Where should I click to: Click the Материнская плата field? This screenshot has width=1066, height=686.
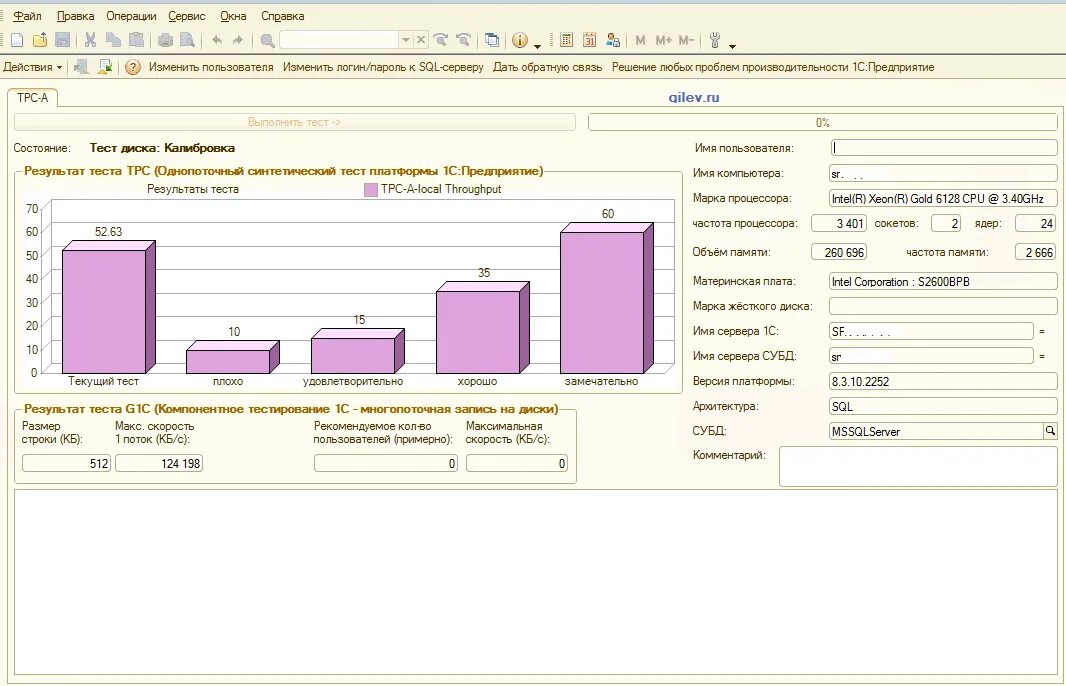[x=944, y=281]
